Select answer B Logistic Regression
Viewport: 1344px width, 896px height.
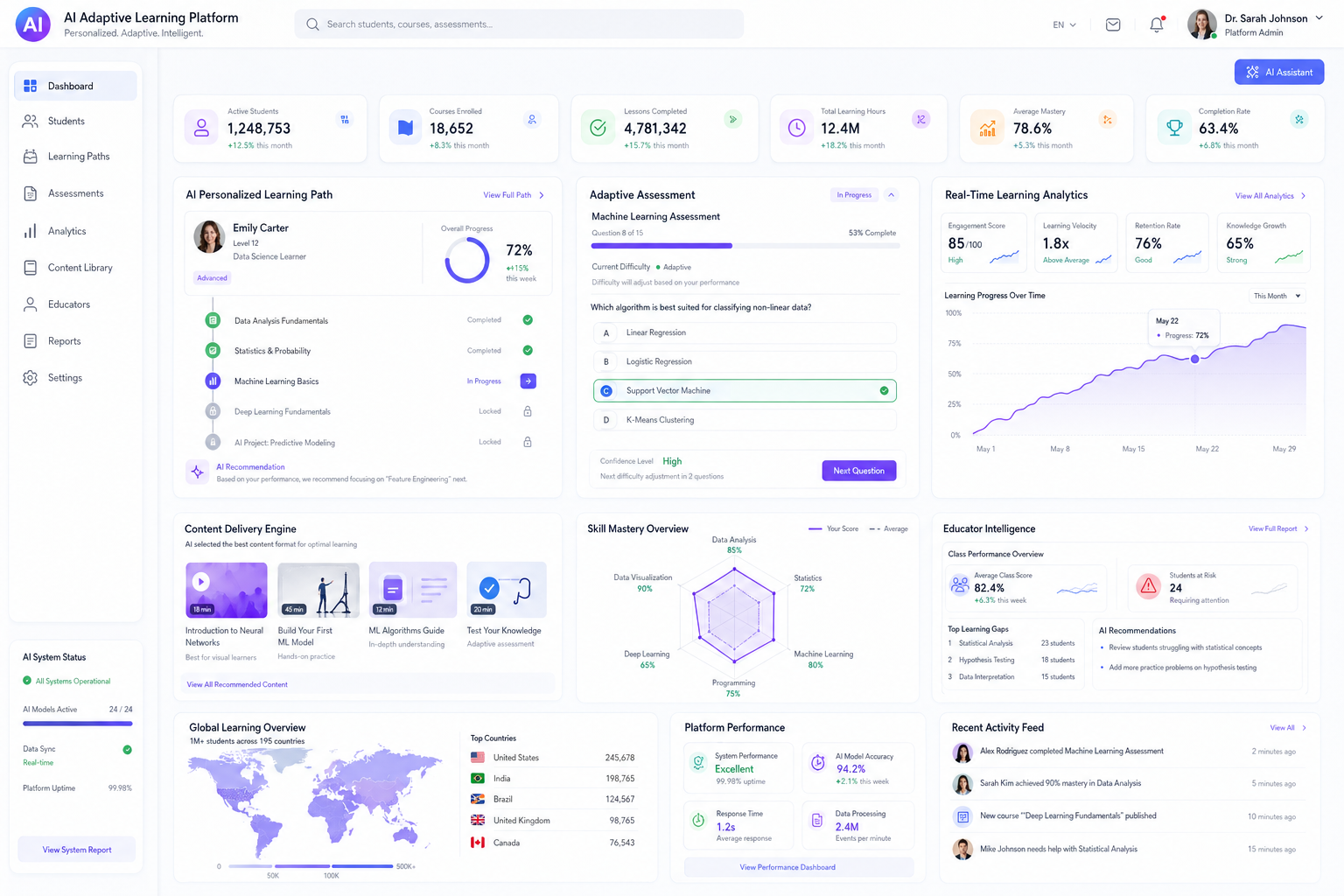[745, 361]
